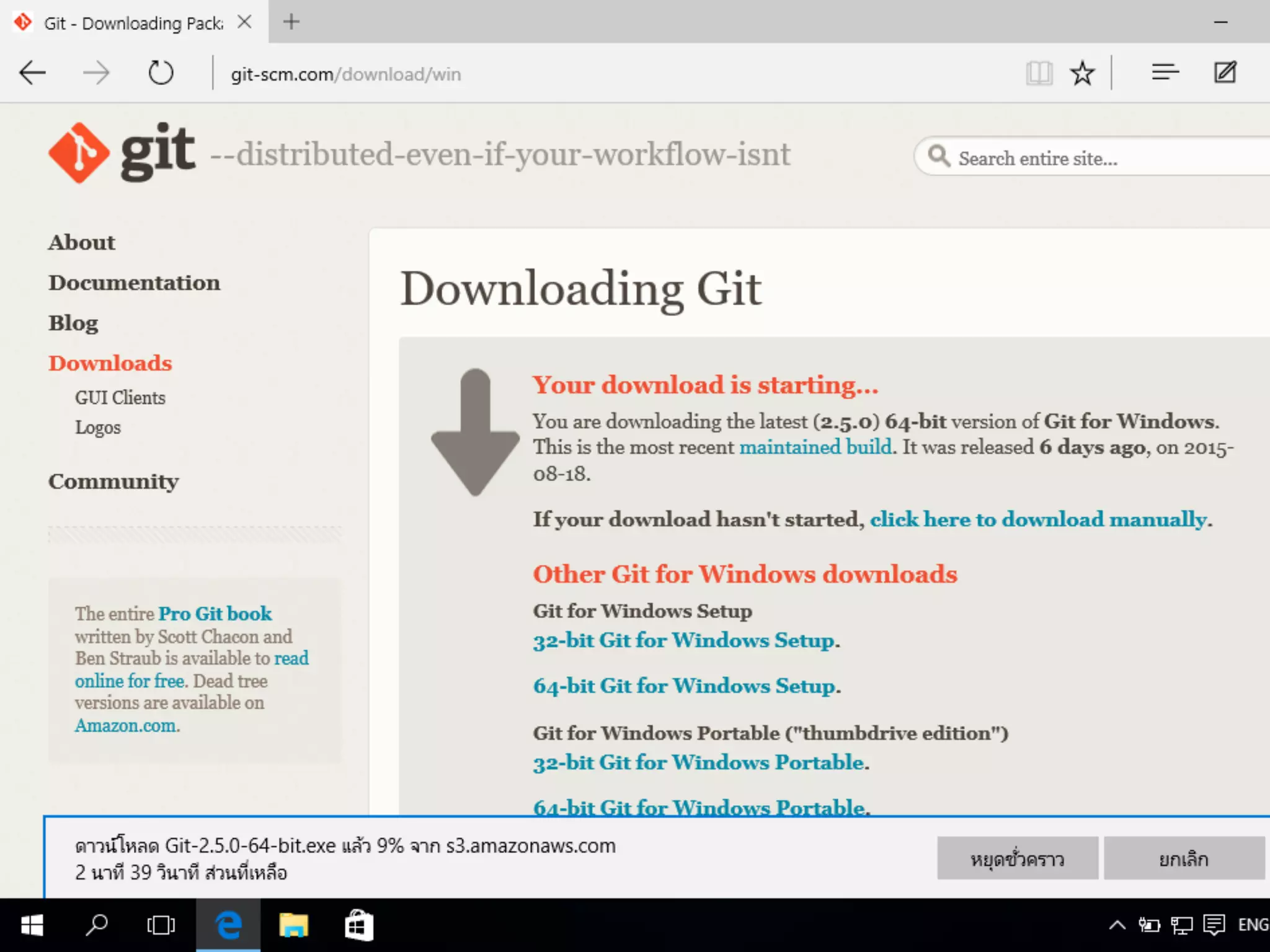Screen dimensions: 1270x952
Task: Open a new tab with plus
Action: point(291,22)
